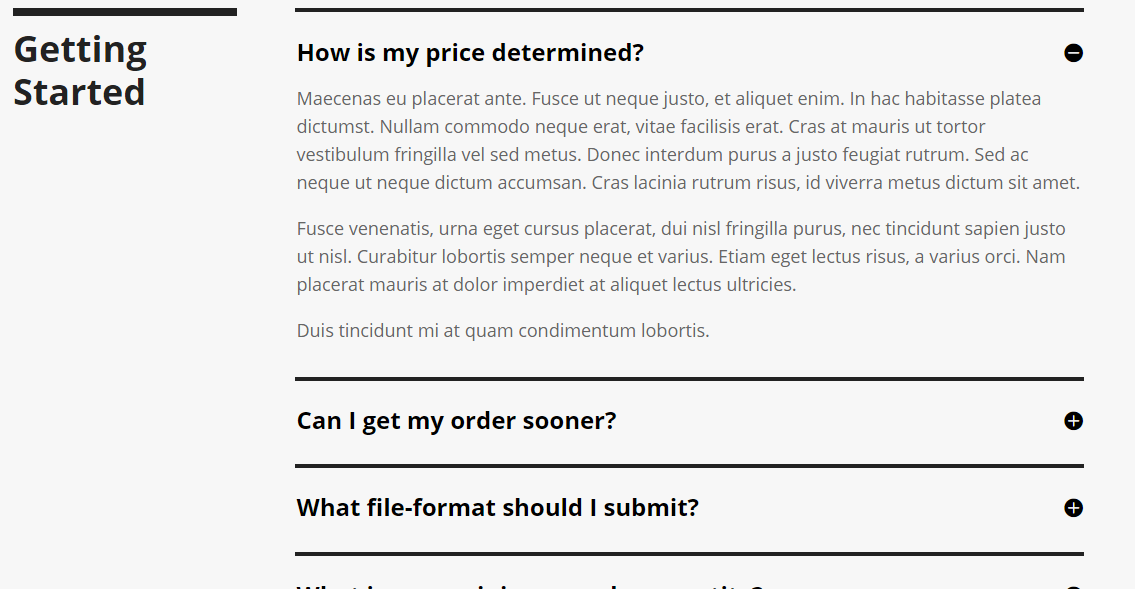
Task: Click plus icon beside file-format question
Action: point(1073,508)
